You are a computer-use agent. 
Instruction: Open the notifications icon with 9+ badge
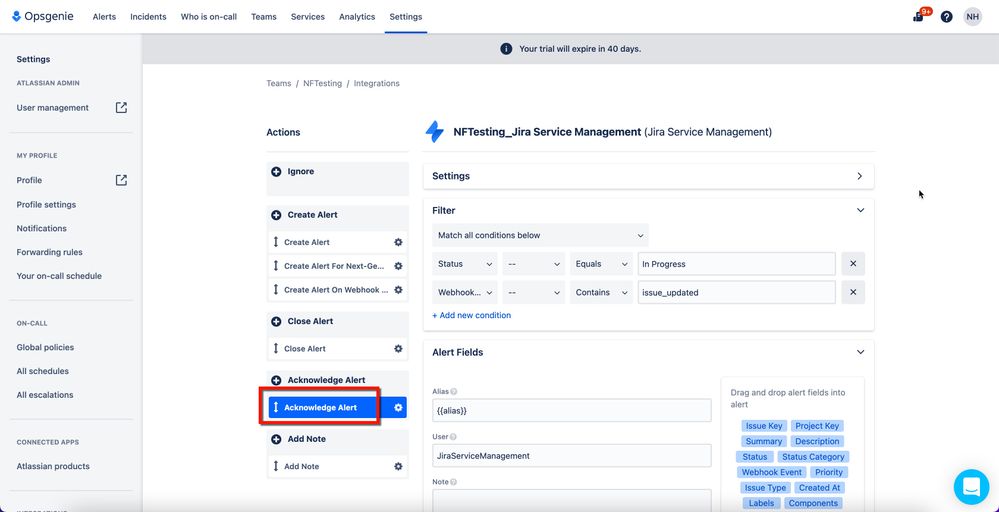point(921,15)
